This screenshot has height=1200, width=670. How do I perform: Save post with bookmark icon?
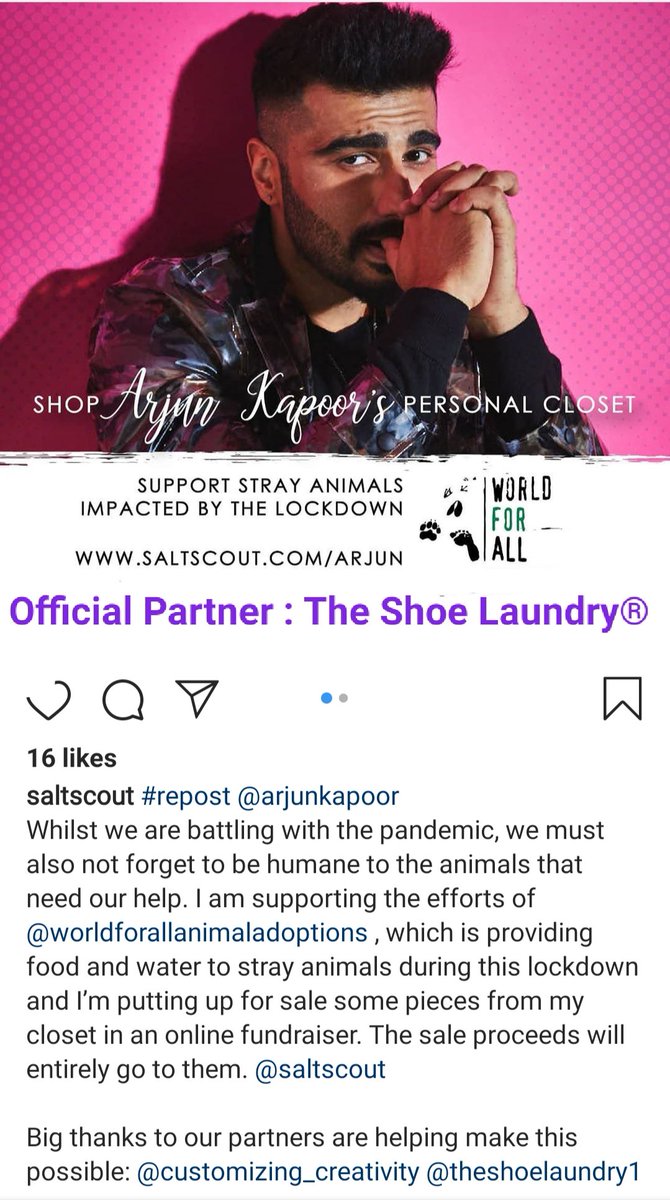tap(622, 699)
